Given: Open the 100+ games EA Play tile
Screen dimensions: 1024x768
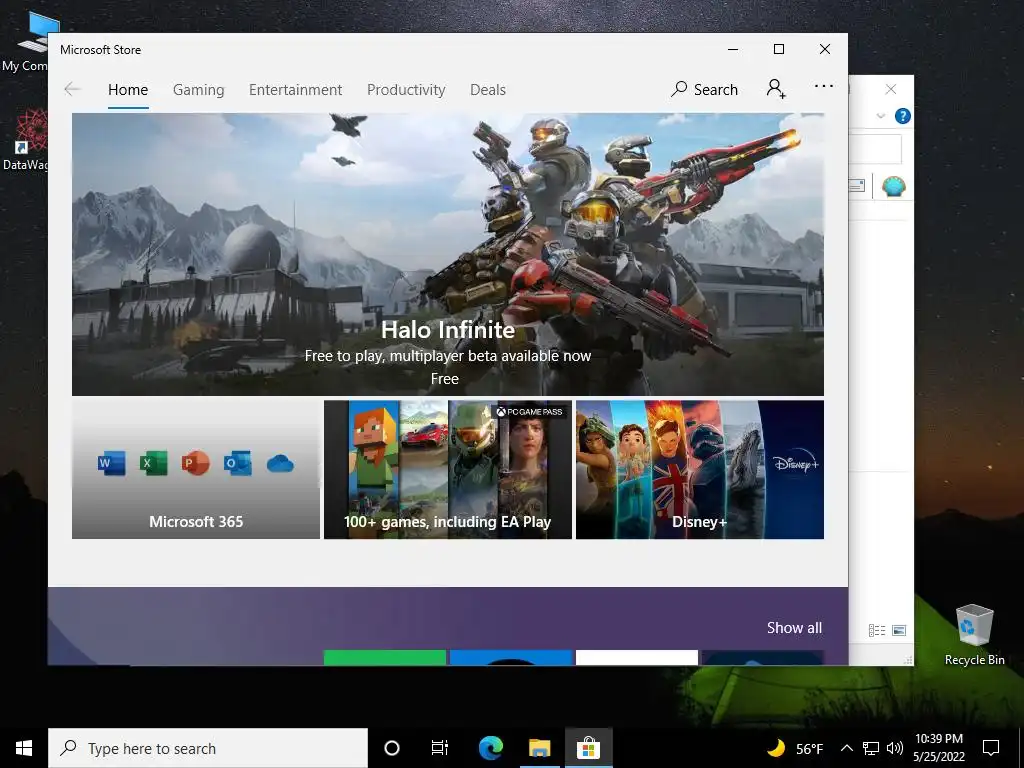Looking at the screenshot, I should [x=447, y=470].
